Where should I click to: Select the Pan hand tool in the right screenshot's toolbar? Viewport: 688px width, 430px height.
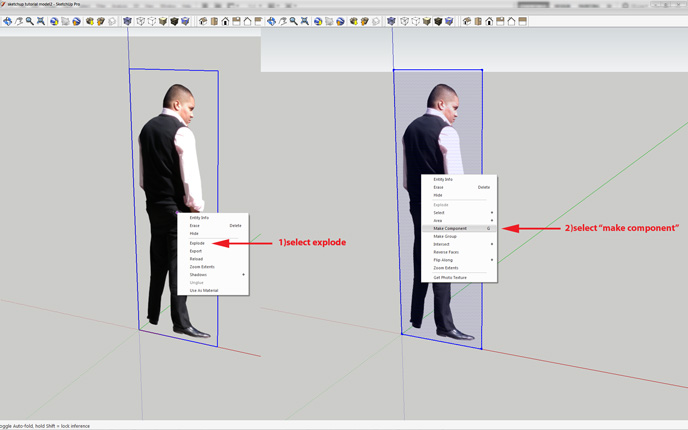tap(283, 21)
